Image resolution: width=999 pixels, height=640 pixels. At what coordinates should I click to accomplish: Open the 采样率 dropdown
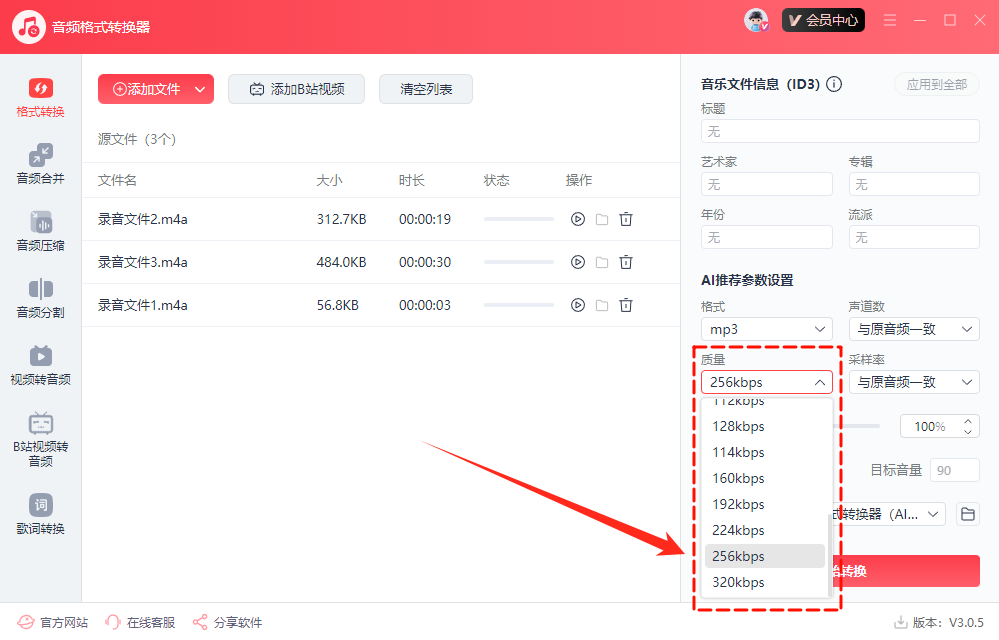pos(913,382)
